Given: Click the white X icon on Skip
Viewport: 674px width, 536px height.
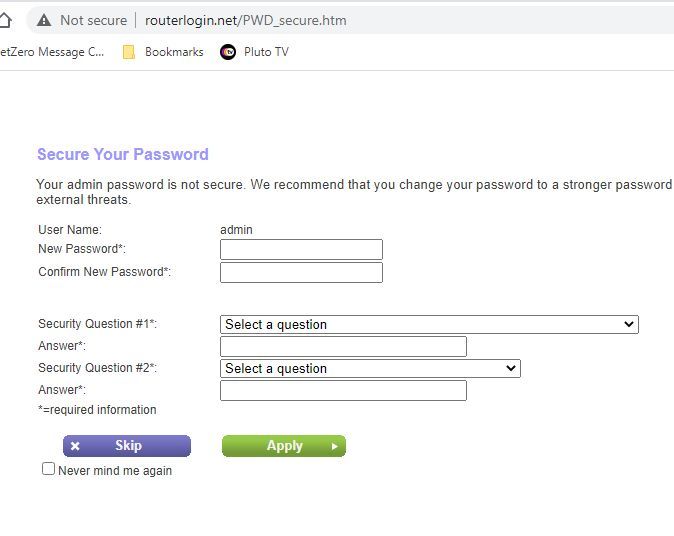Looking at the screenshot, I should 75,446.
